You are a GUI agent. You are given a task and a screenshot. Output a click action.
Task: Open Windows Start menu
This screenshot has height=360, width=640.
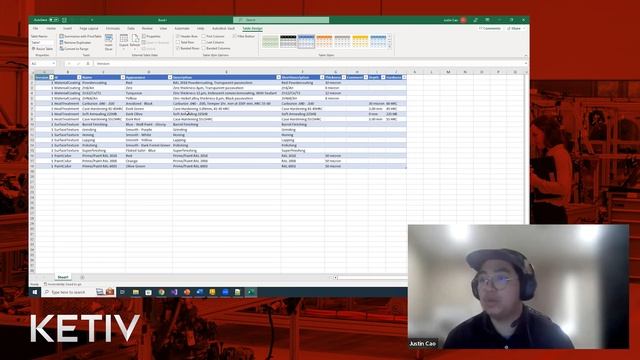(x=35, y=292)
